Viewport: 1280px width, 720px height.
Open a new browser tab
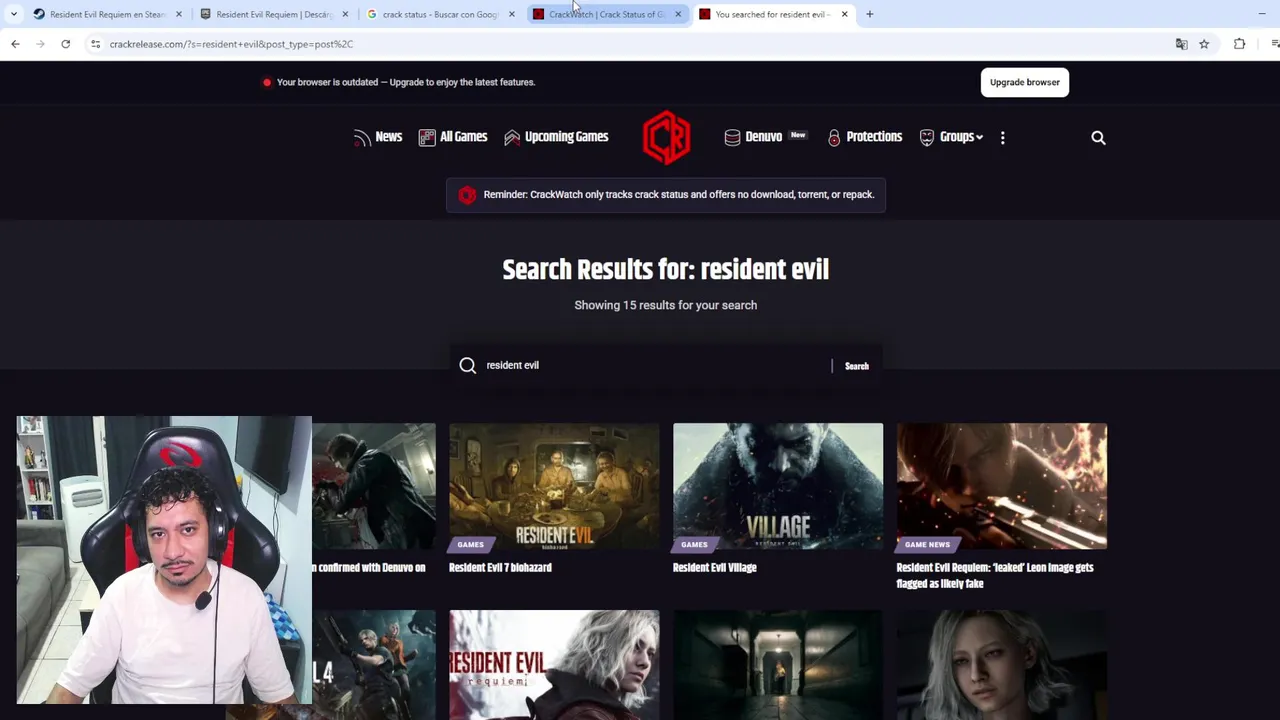pos(870,14)
